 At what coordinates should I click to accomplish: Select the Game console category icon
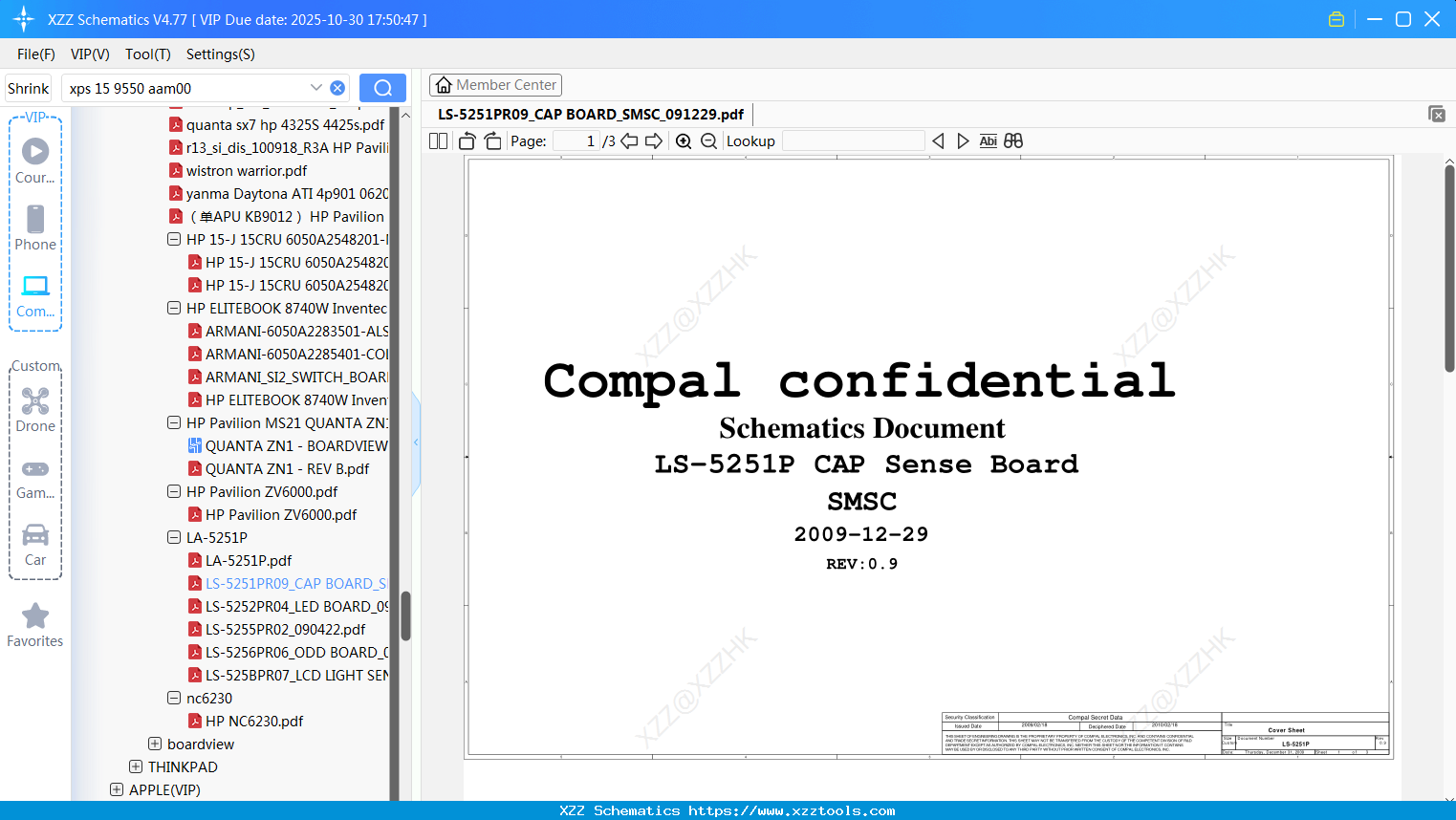[x=35, y=478]
